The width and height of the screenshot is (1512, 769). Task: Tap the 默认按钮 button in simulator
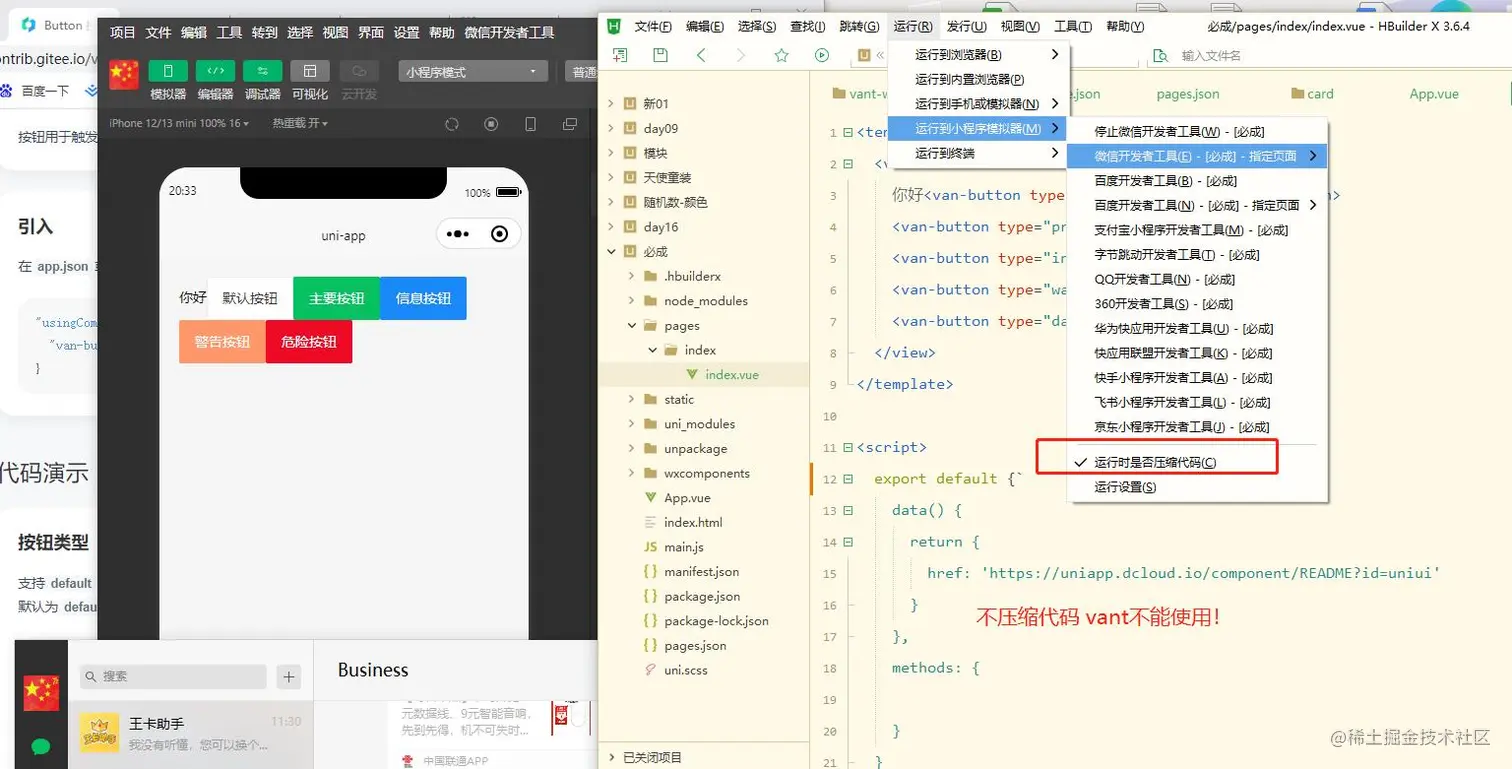tap(250, 298)
